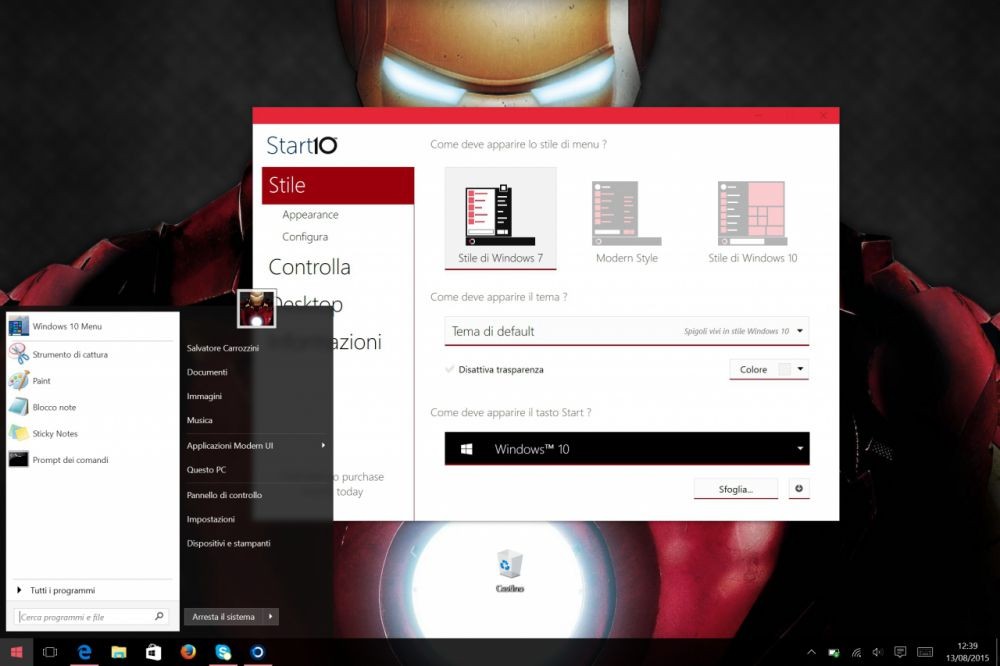Open File Explorer from the taskbar
Screen dimensions: 1000x666
tap(119, 652)
